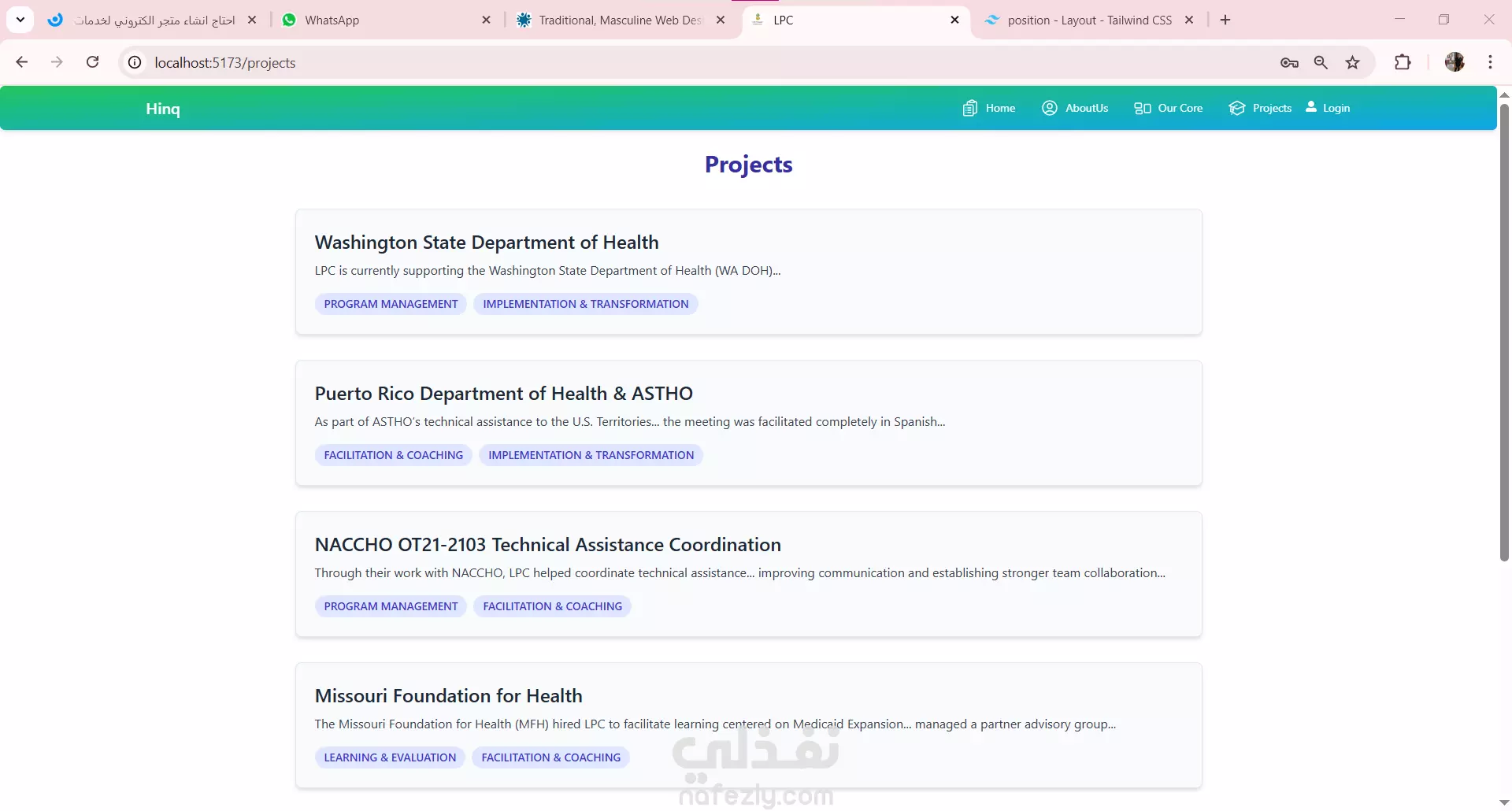Reload the page with refresh icon
This screenshot has height=811, width=1512.
(93, 62)
